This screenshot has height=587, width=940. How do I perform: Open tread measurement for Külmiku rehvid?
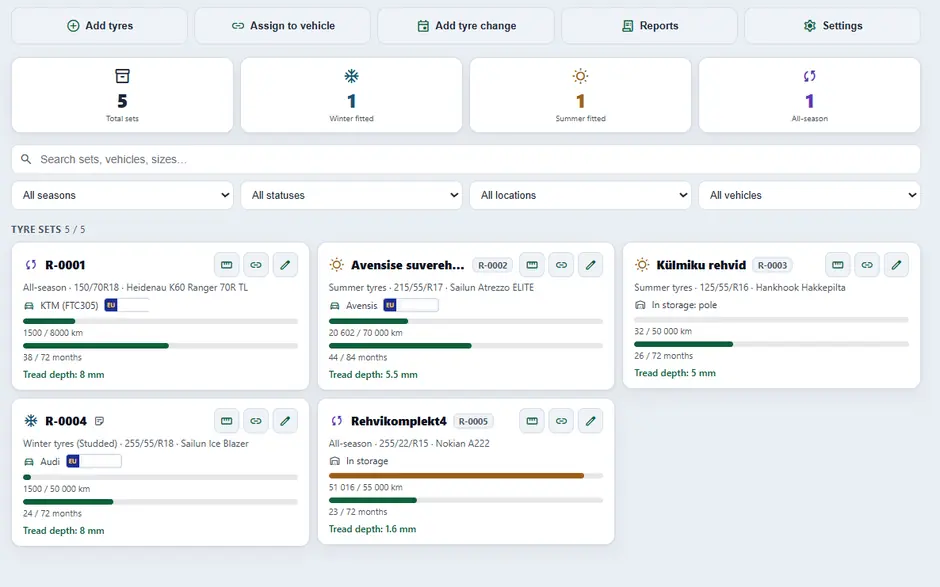tap(837, 265)
